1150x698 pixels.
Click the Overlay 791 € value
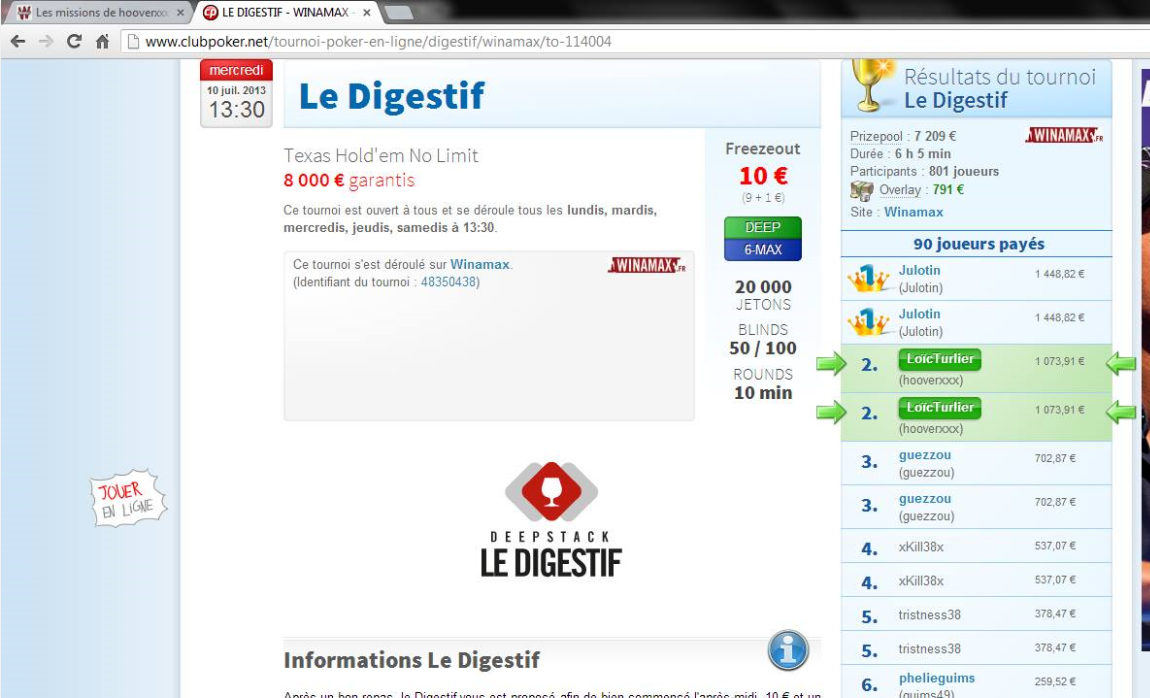tap(948, 190)
